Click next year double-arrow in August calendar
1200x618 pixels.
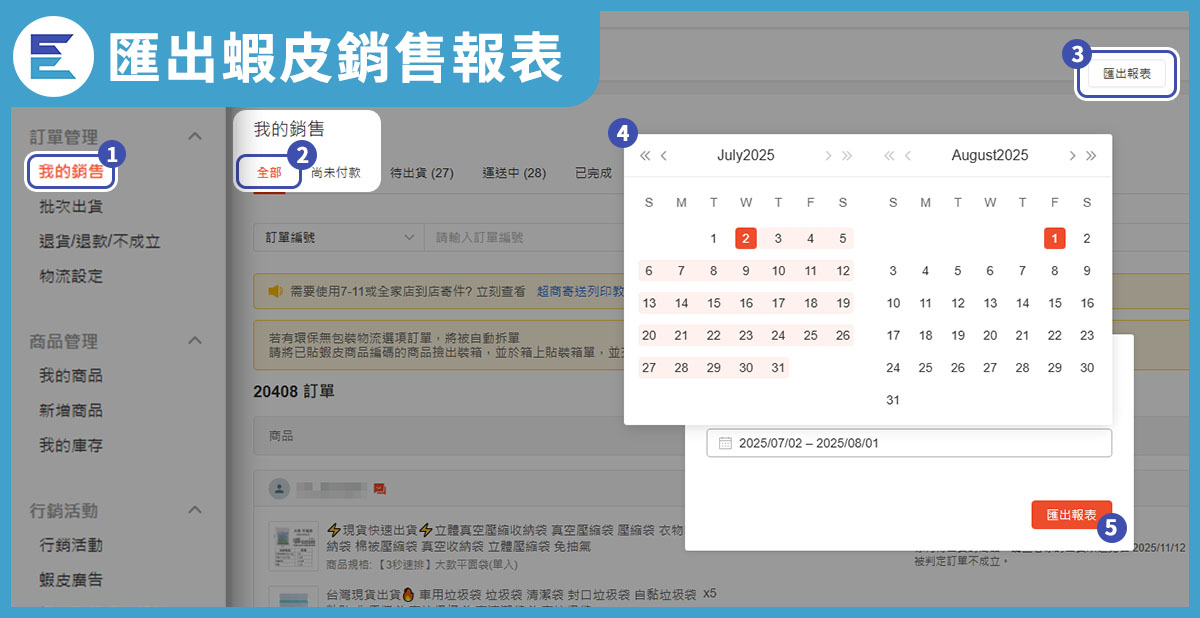tap(1091, 156)
